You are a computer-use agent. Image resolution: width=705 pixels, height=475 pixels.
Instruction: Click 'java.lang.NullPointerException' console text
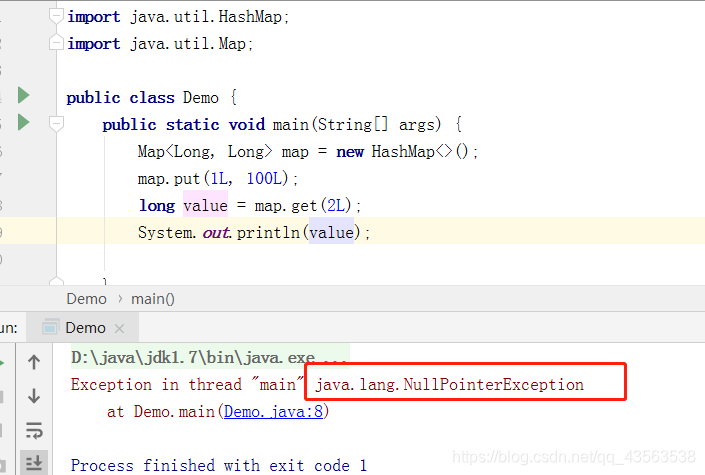coord(449,385)
